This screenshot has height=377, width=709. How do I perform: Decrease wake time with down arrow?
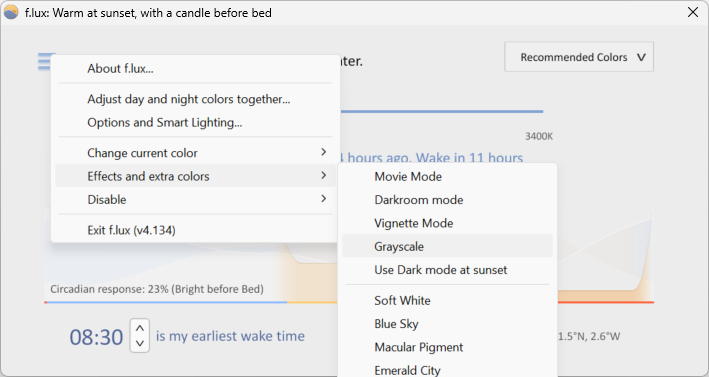[x=140, y=343]
